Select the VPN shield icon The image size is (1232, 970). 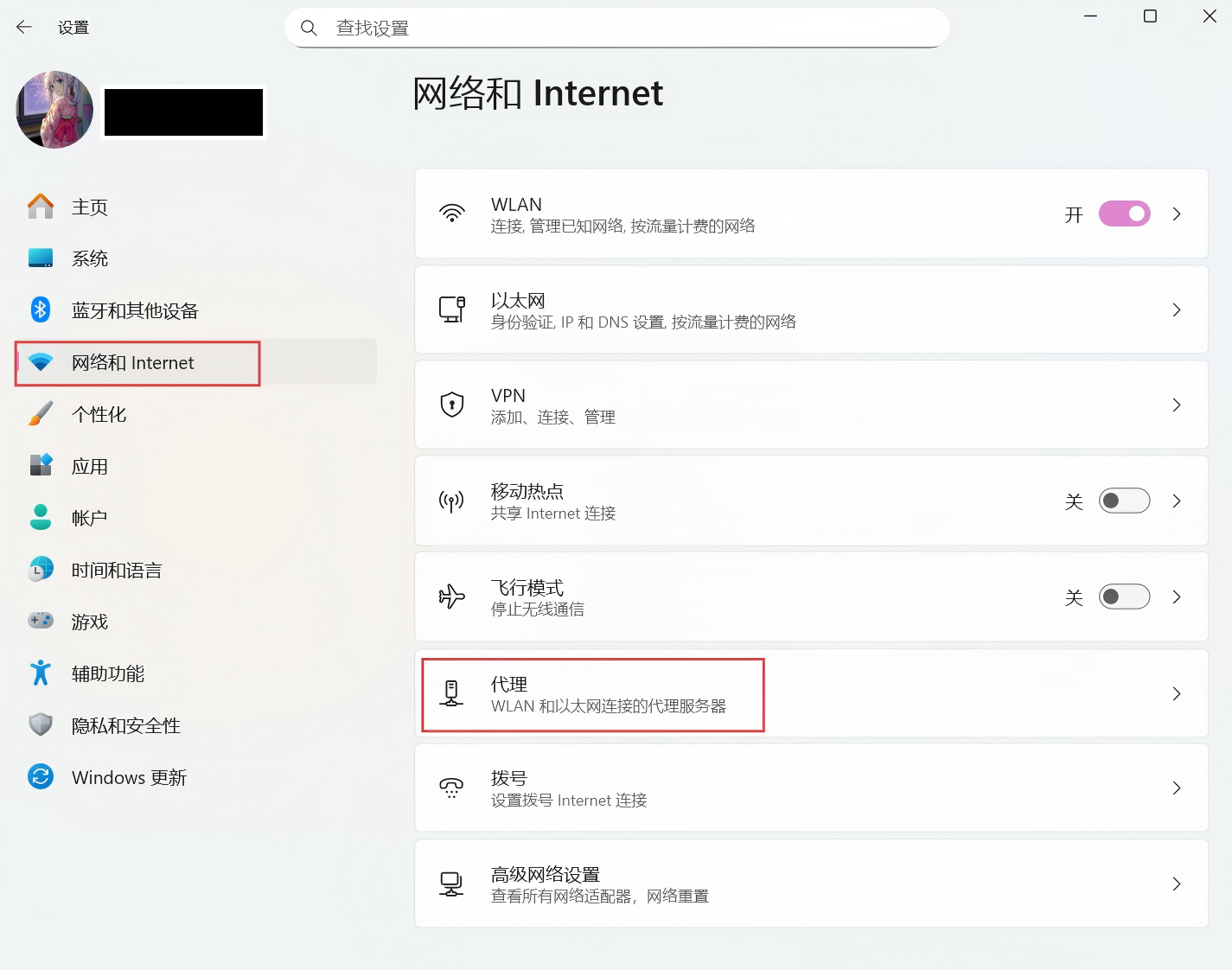451,405
